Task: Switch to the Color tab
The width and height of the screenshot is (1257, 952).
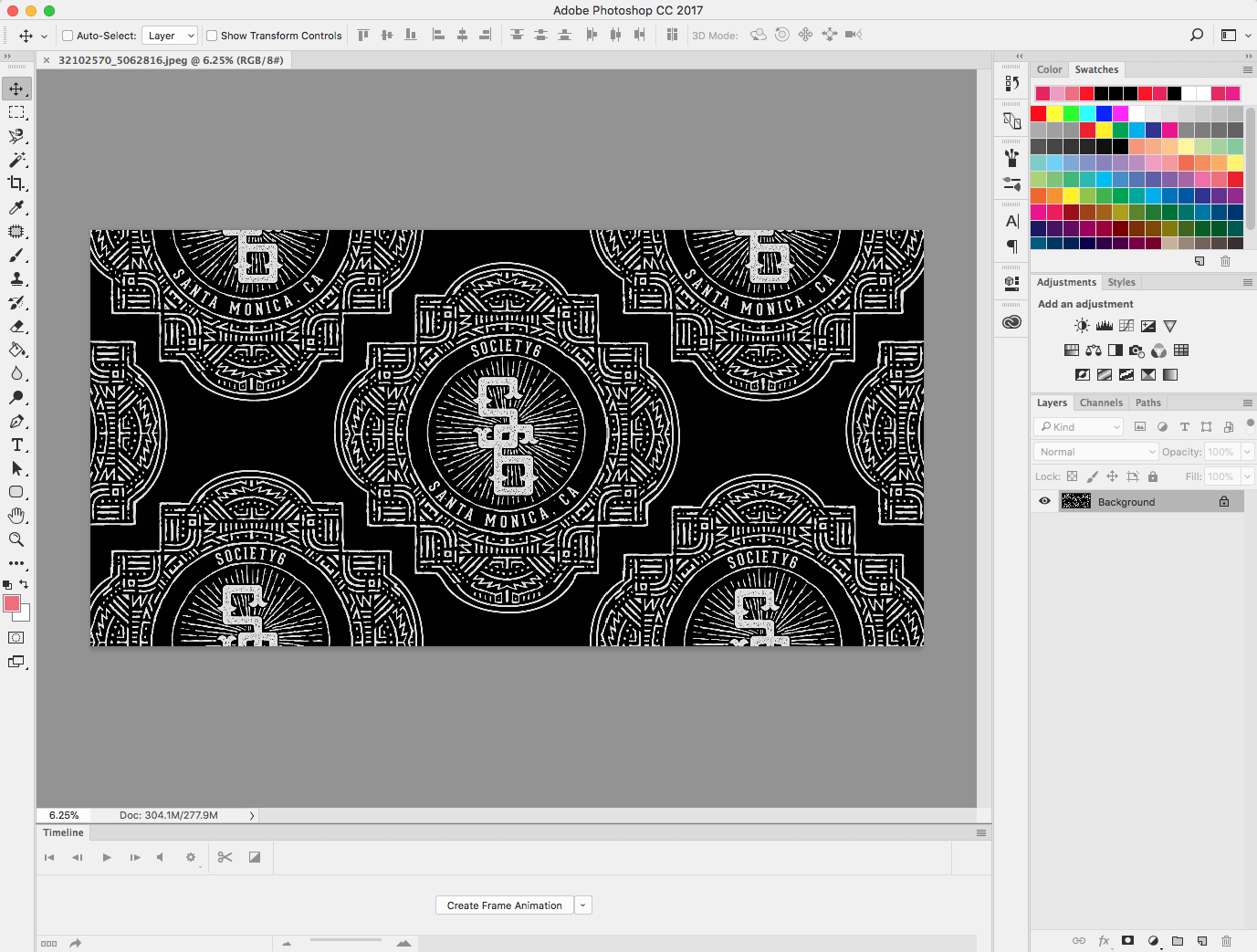Action: point(1050,69)
